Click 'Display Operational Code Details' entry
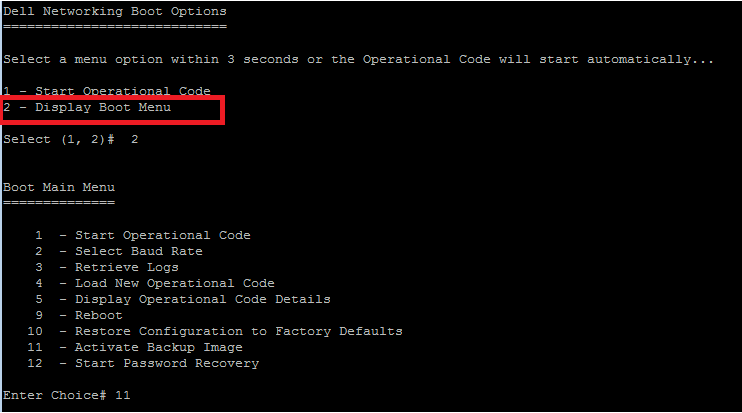742x413 pixels. [x=203, y=299]
